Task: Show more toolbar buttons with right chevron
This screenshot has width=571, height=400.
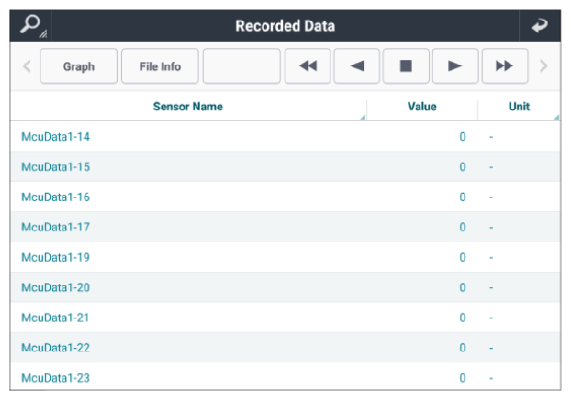Action: tap(543, 66)
